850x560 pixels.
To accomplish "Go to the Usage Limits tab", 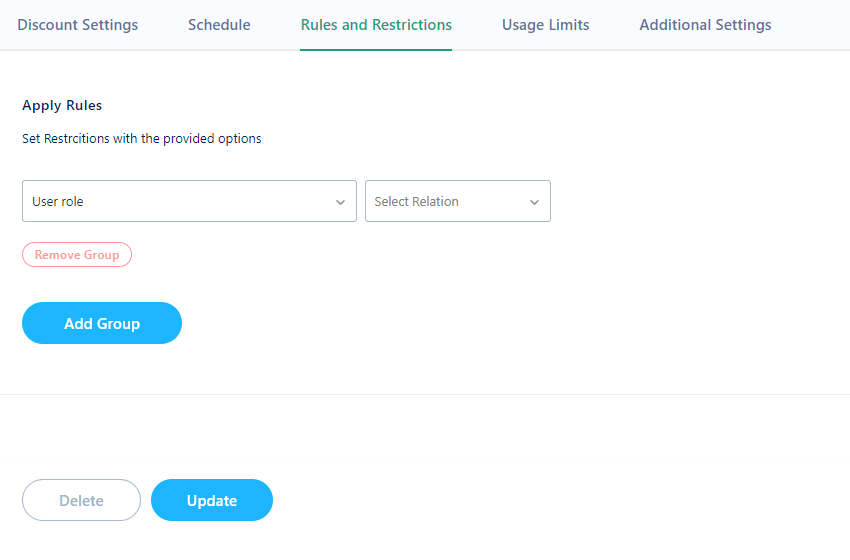I will pos(545,25).
